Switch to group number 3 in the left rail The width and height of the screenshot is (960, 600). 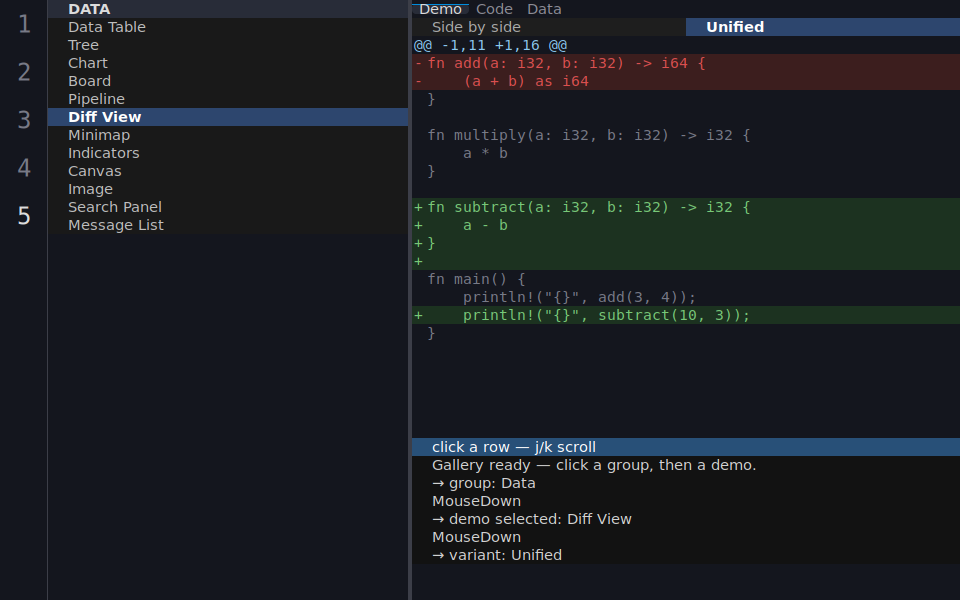pyautogui.click(x=24, y=120)
